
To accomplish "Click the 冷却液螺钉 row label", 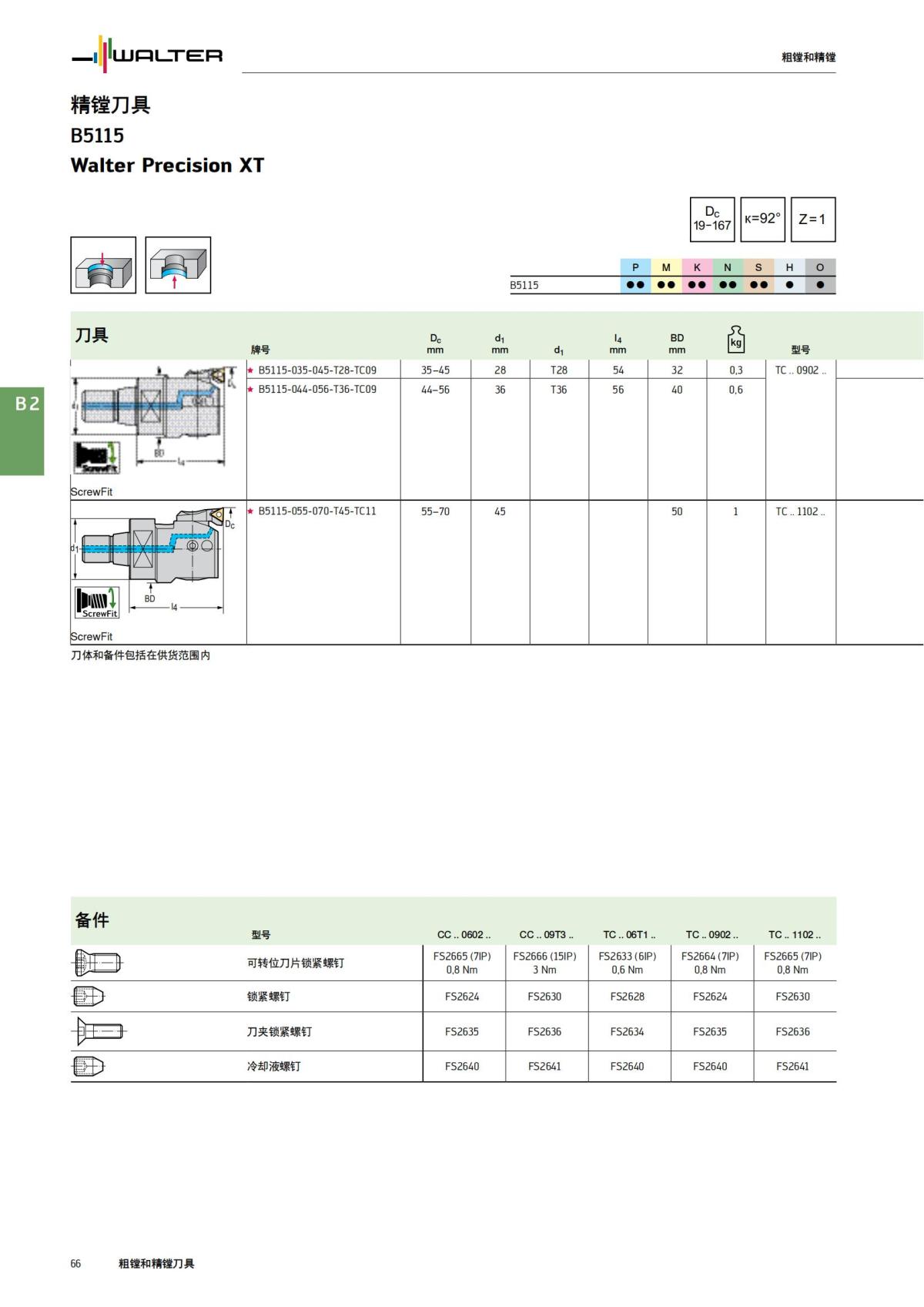I will [x=274, y=1067].
